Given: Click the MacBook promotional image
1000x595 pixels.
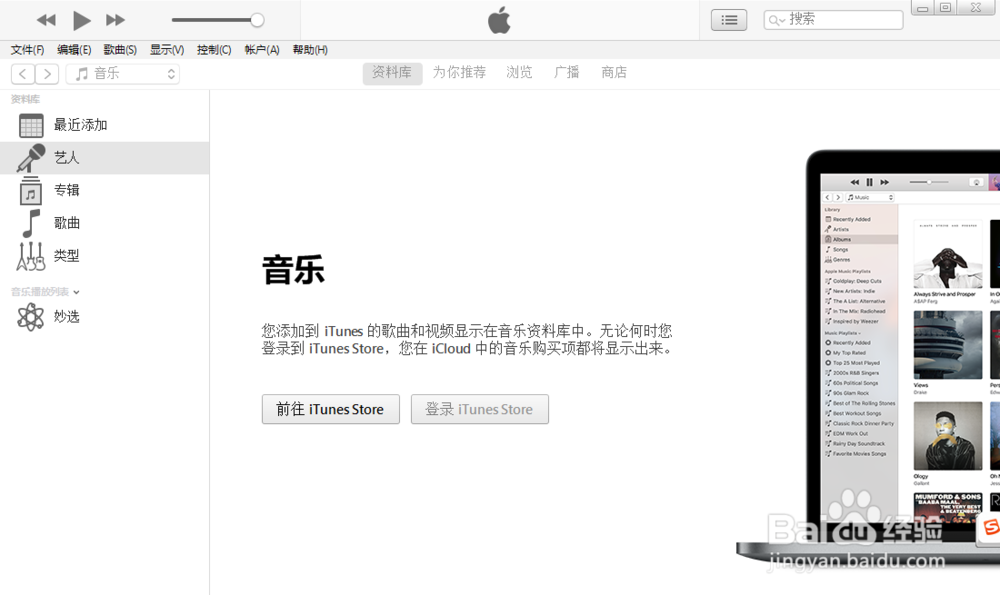Looking at the screenshot, I should 868,357.
